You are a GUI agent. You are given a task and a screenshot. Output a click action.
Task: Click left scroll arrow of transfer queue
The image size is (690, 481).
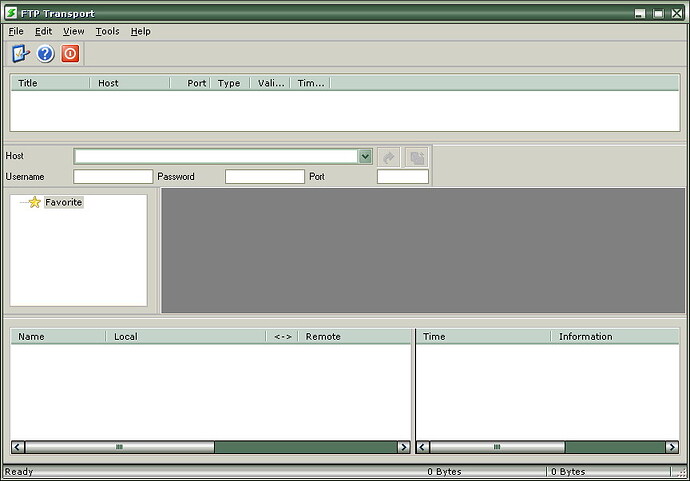point(18,447)
